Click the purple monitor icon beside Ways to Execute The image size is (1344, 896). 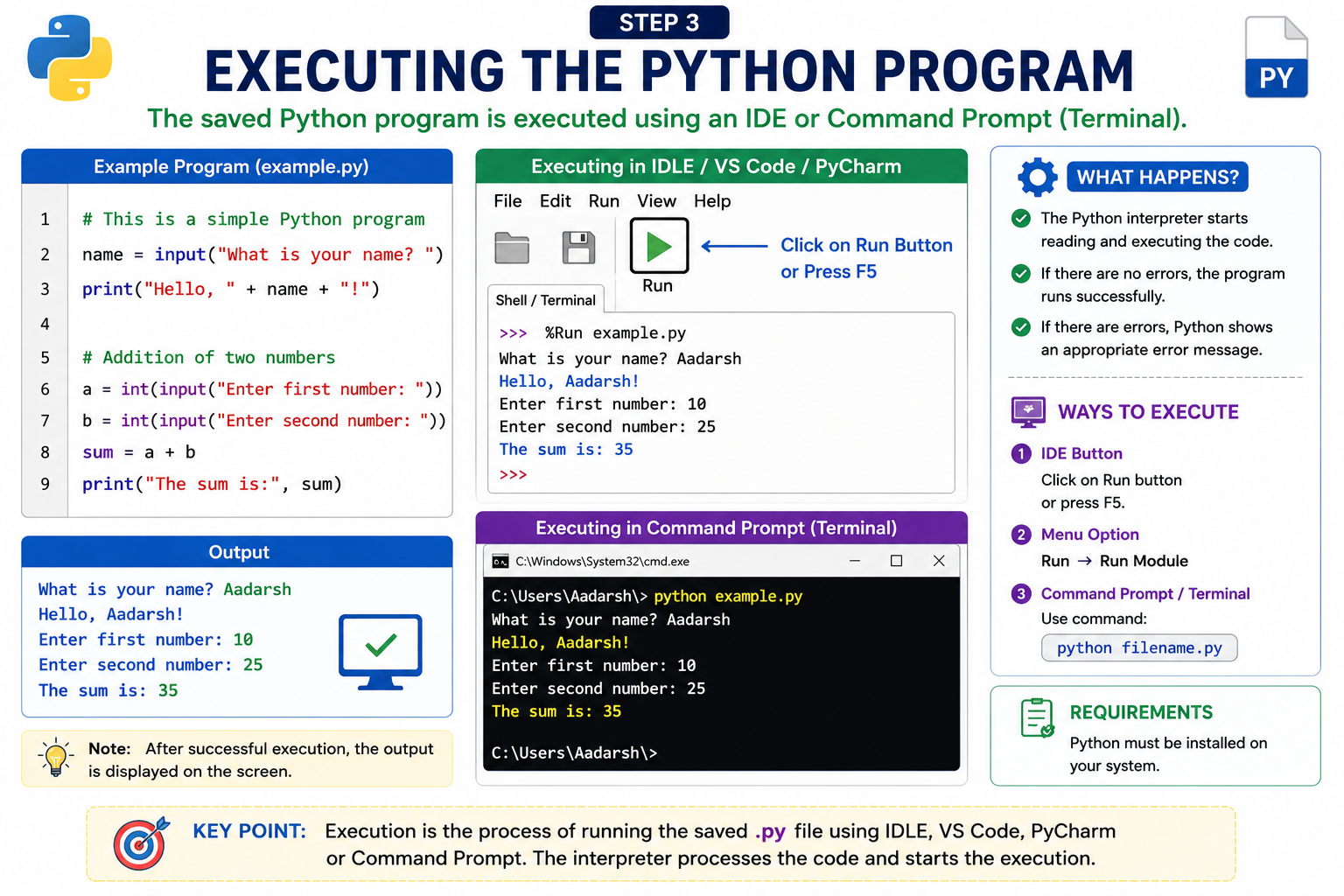tap(1028, 412)
